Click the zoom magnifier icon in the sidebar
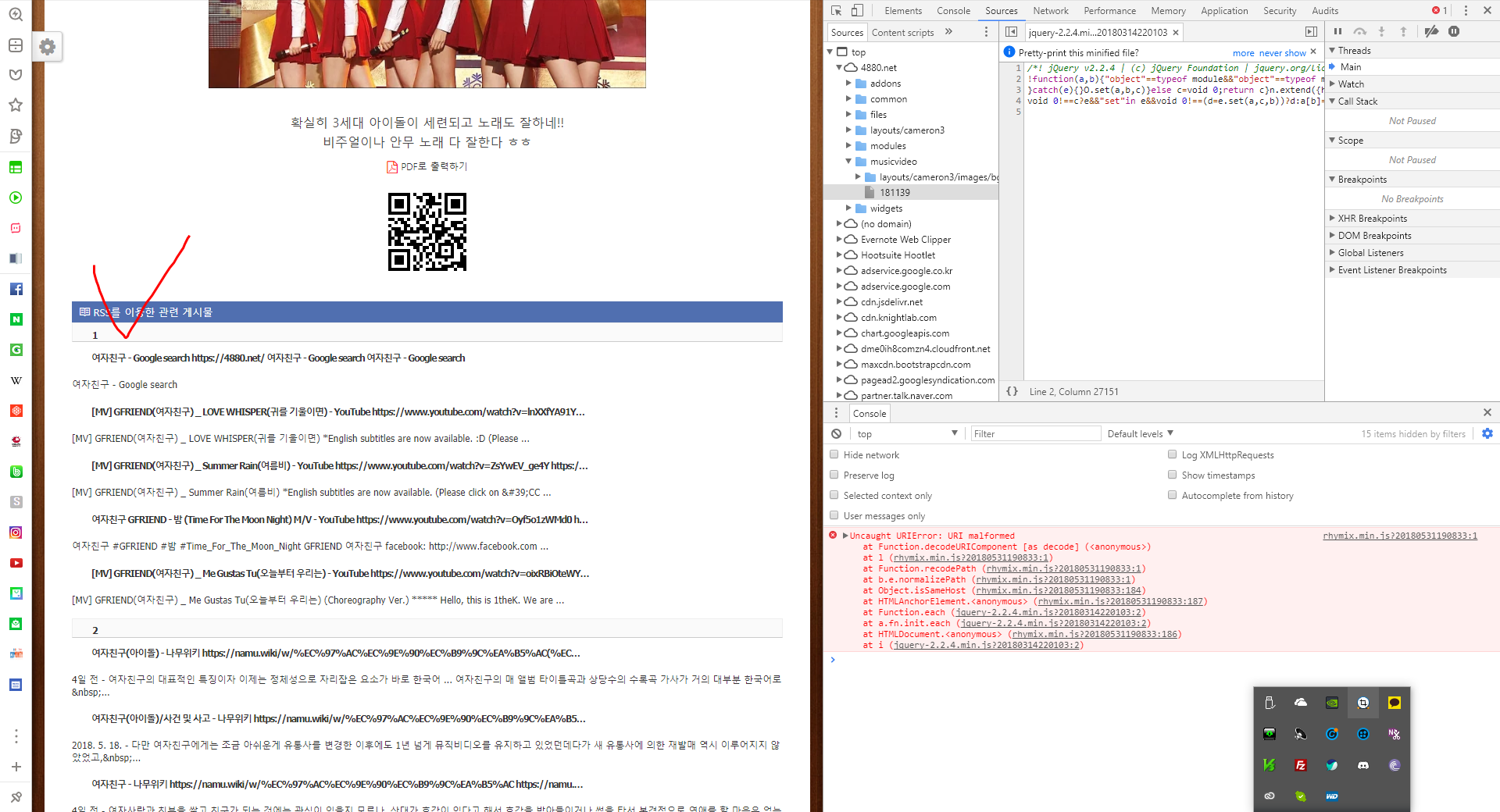Image resolution: width=1500 pixels, height=812 pixels. pos(16,14)
